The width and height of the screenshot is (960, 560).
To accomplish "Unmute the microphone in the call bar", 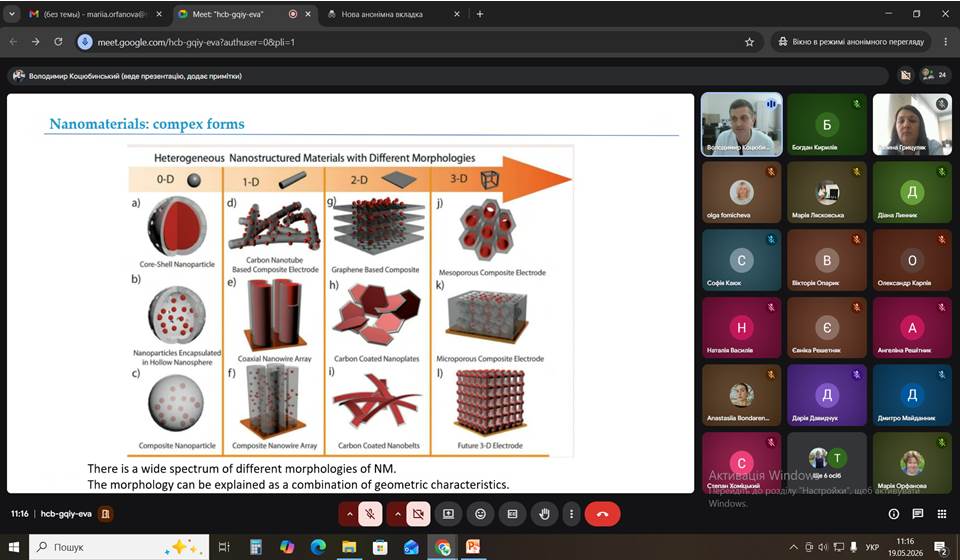I will [370, 514].
